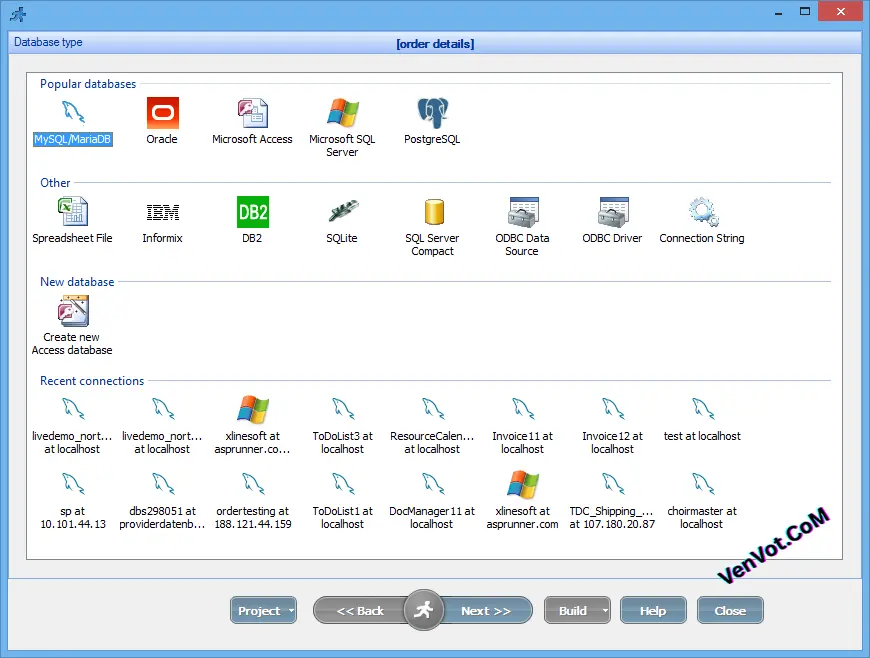This screenshot has height=658, width=870.
Task: Open the ODBC Data Source option
Action: click(x=522, y=212)
